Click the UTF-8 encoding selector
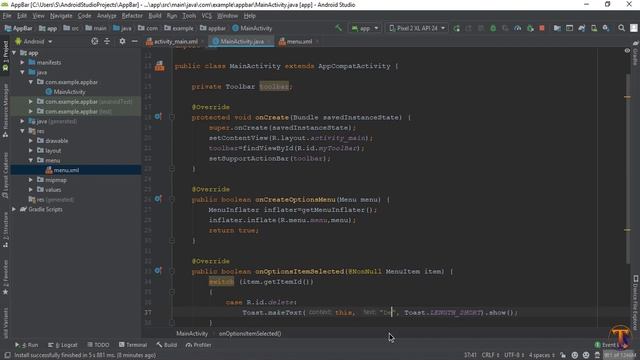The width and height of the screenshot is (640, 360). (x=514, y=355)
